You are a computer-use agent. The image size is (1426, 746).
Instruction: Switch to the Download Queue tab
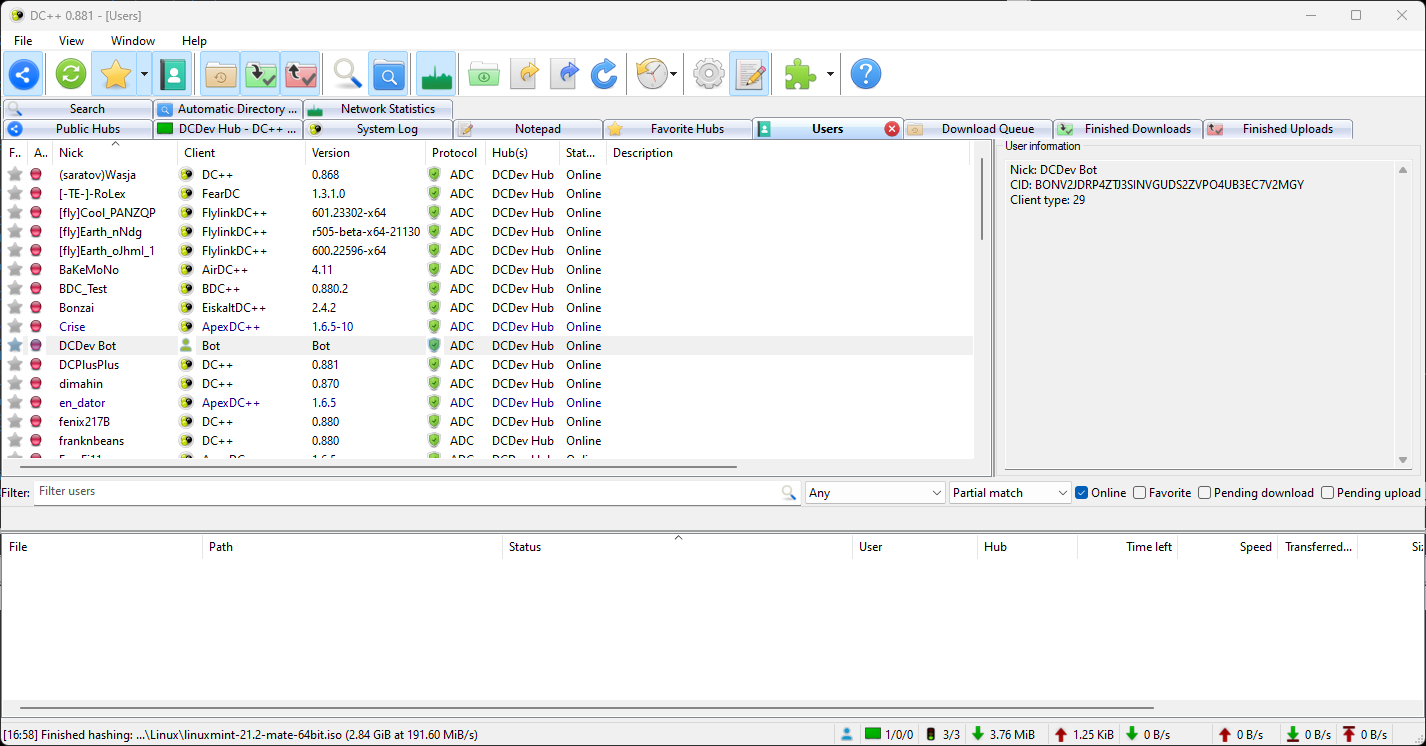[x=978, y=129]
